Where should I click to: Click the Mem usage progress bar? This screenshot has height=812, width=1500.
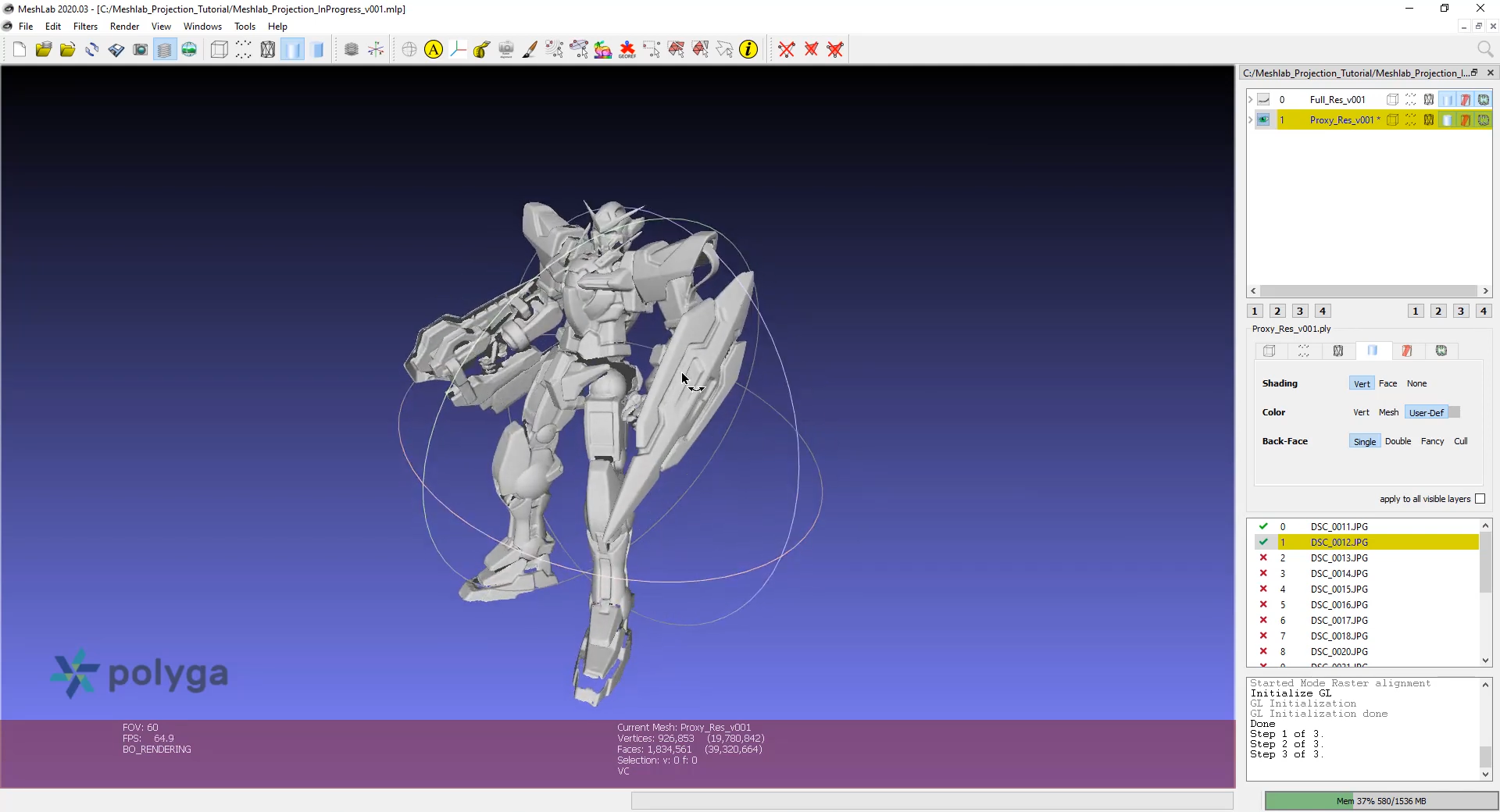click(x=1380, y=801)
